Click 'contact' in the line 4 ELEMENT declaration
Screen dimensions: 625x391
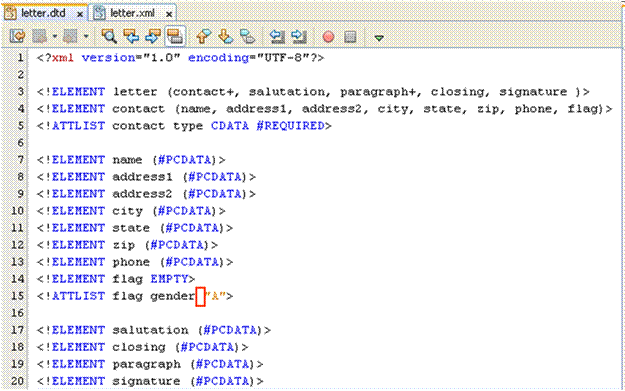tap(138, 109)
